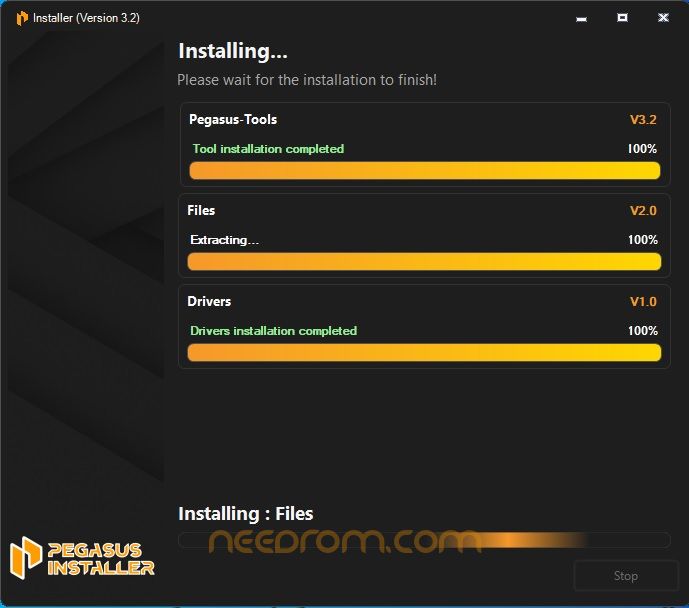Screen dimensions: 689x608
Task: Click the overall installation progress bar
Action: [424, 541]
